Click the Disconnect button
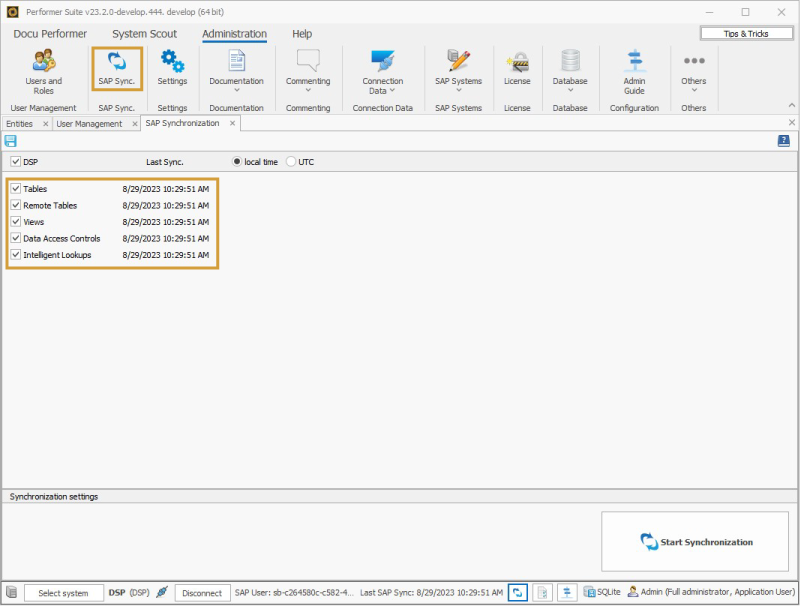Image resolution: width=800 pixels, height=606 pixels. point(202,593)
